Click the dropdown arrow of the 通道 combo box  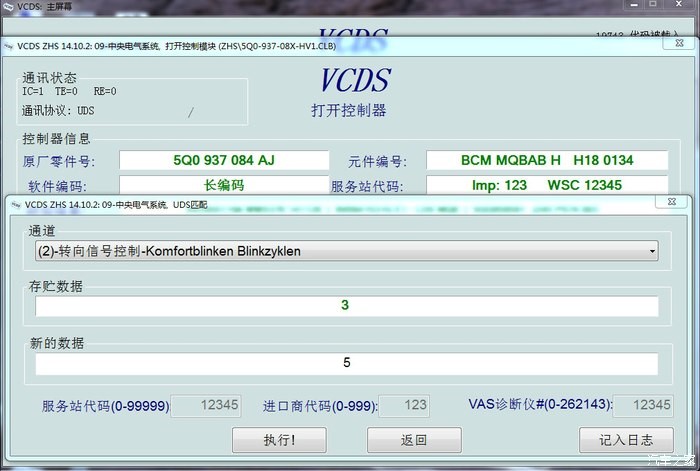[652, 251]
